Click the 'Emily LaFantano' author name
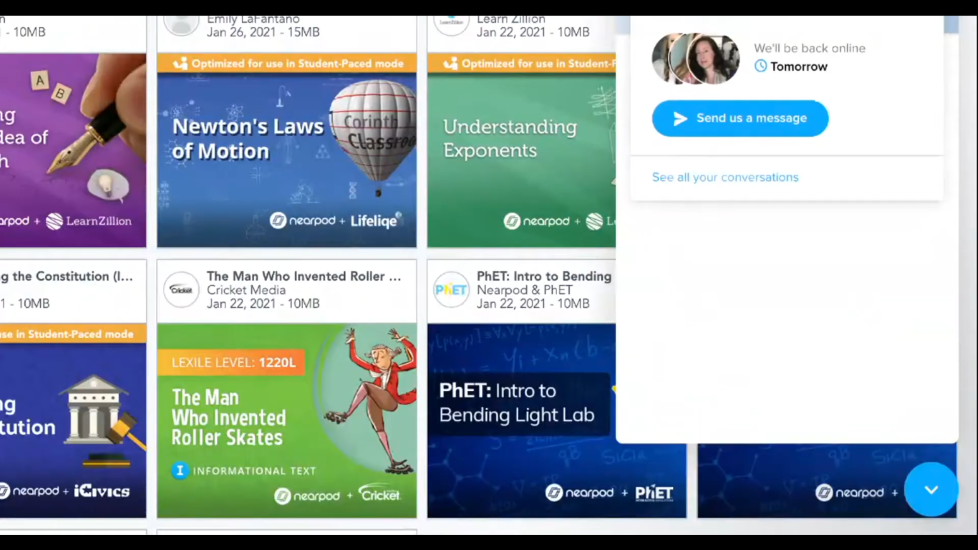The image size is (978, 550). point(253,20)
